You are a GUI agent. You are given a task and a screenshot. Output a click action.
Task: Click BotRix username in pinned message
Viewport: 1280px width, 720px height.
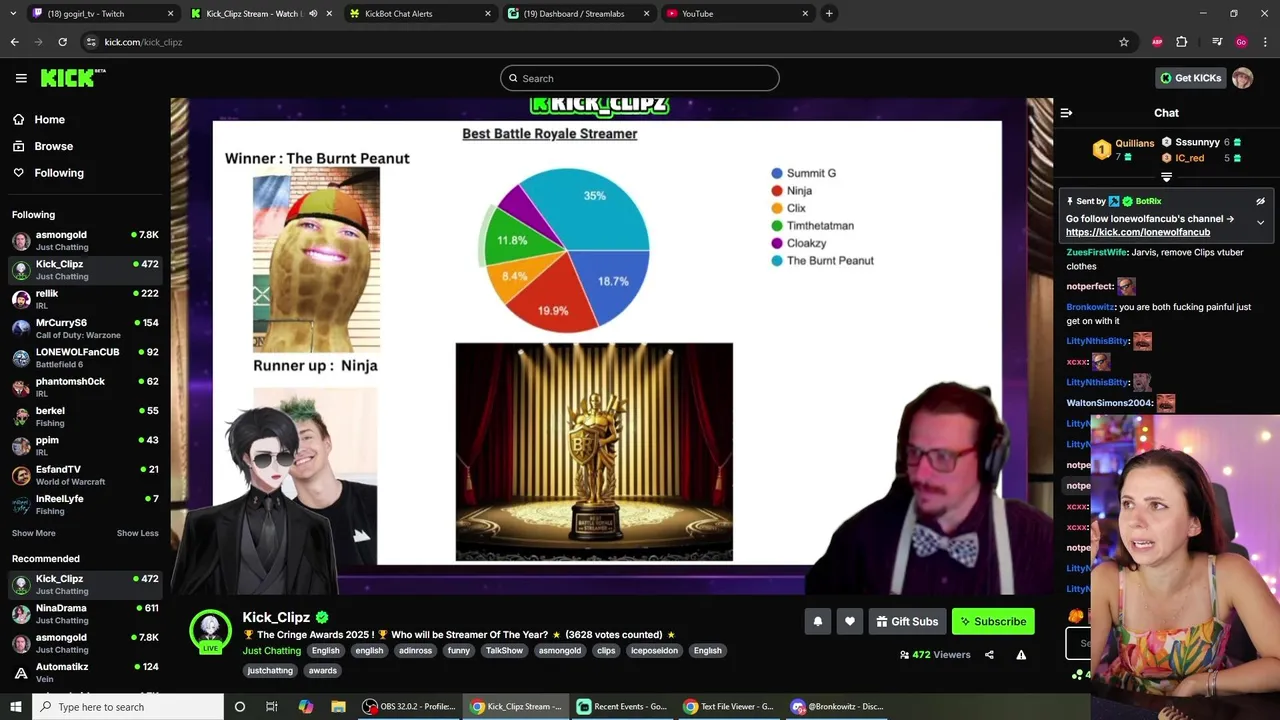tap(1148, 201)
